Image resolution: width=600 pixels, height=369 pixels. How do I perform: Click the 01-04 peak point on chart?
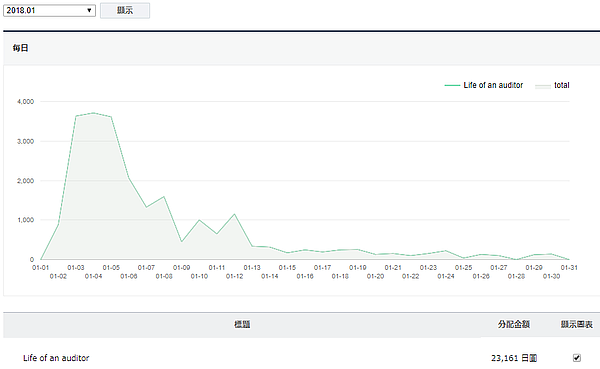[93, 113]
